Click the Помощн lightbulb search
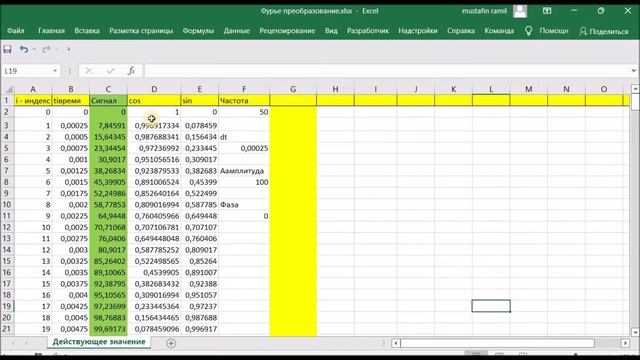The image size is (640, 360). point(547,31)
